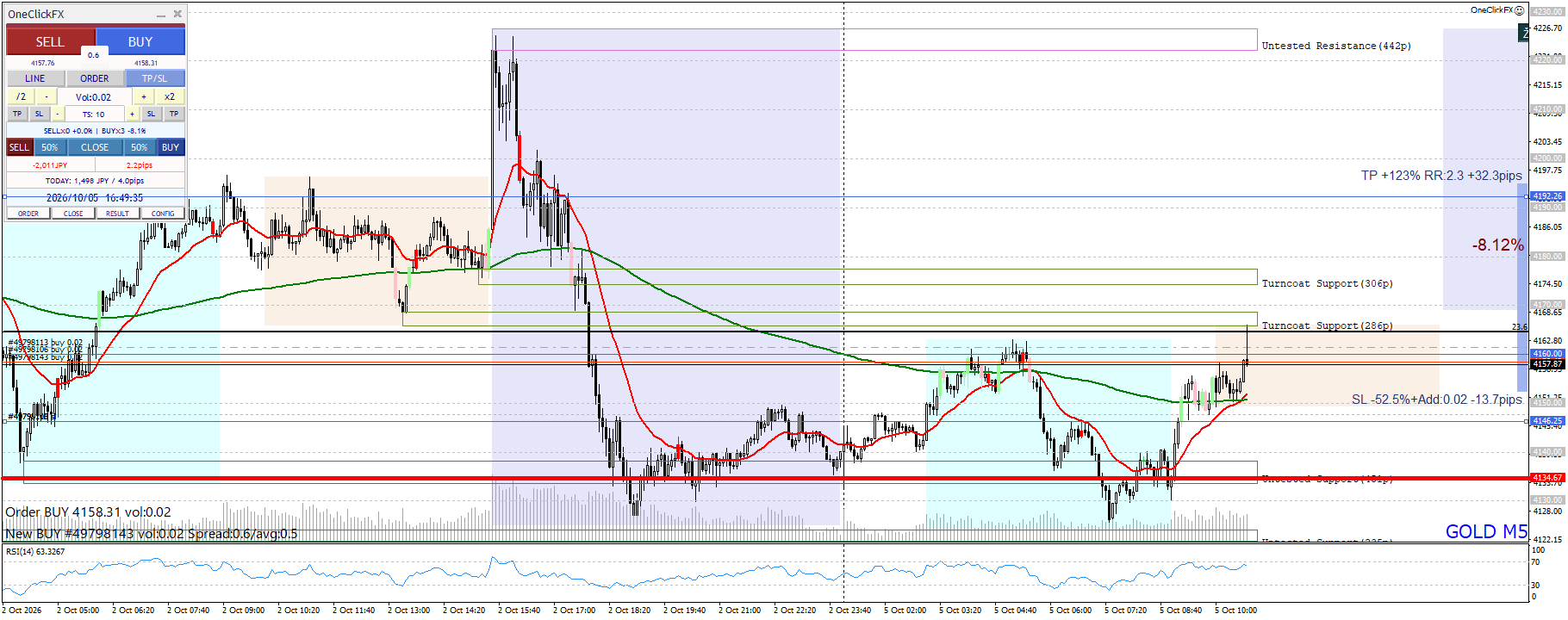Click the RSI(14) 63.3267 indicator label
Screen dimensions: 1568x620
pos(35,551)
